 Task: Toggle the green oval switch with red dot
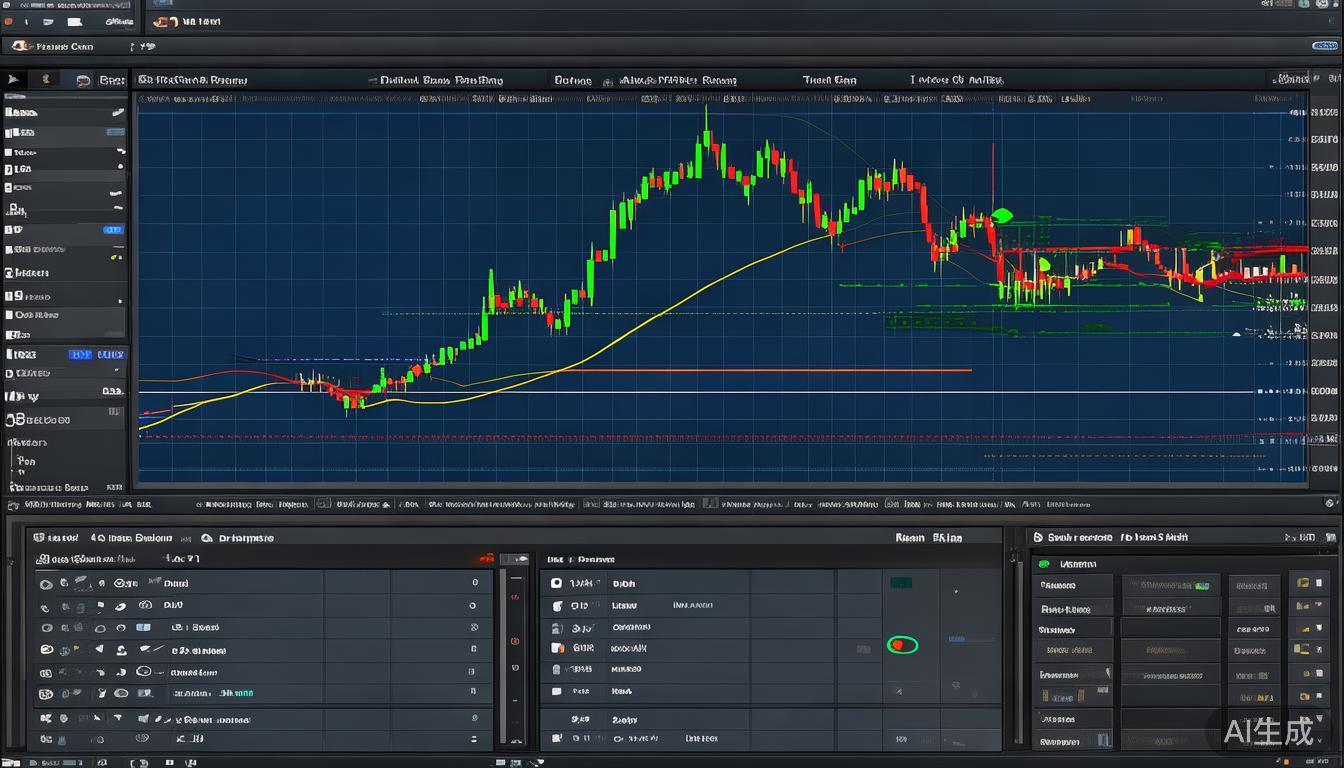[901, 645]
